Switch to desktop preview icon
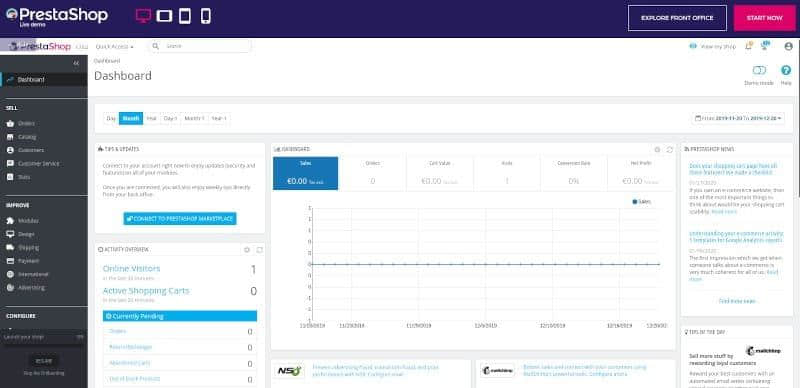This screenshot has height=388, width=800. click(x=143, y=16)
